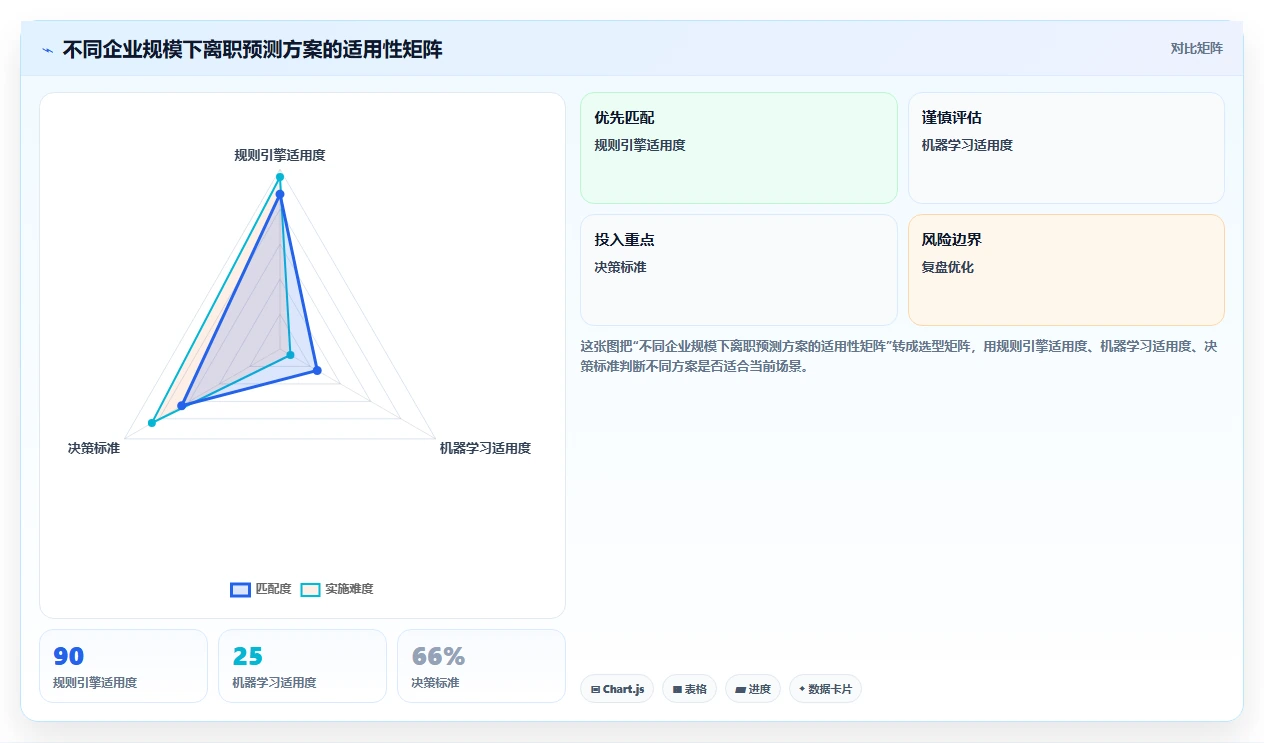
Task: Click 决策标准 text in 投入重点 card
Action: [620, 267]
